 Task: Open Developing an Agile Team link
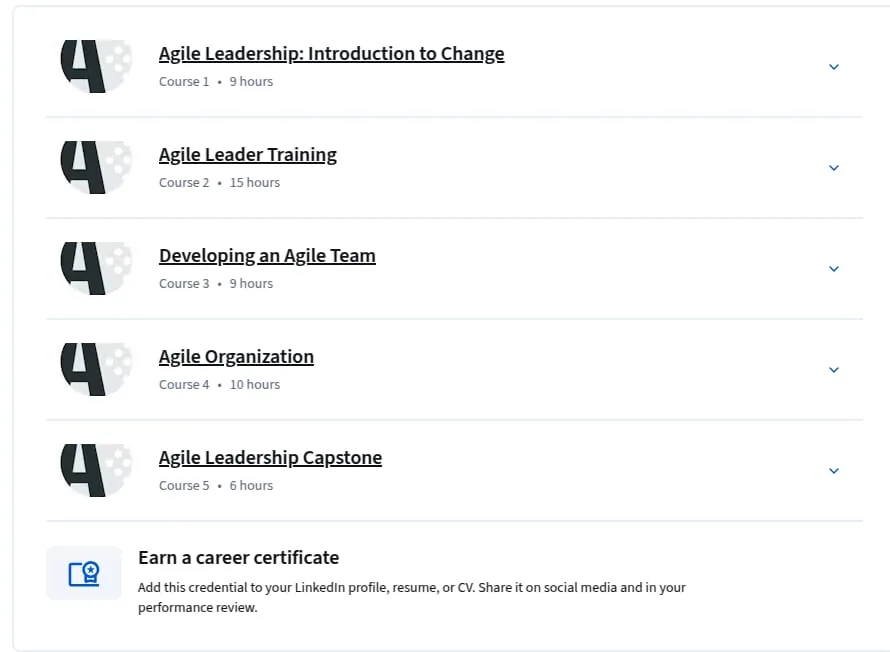[x=267, y=256]
